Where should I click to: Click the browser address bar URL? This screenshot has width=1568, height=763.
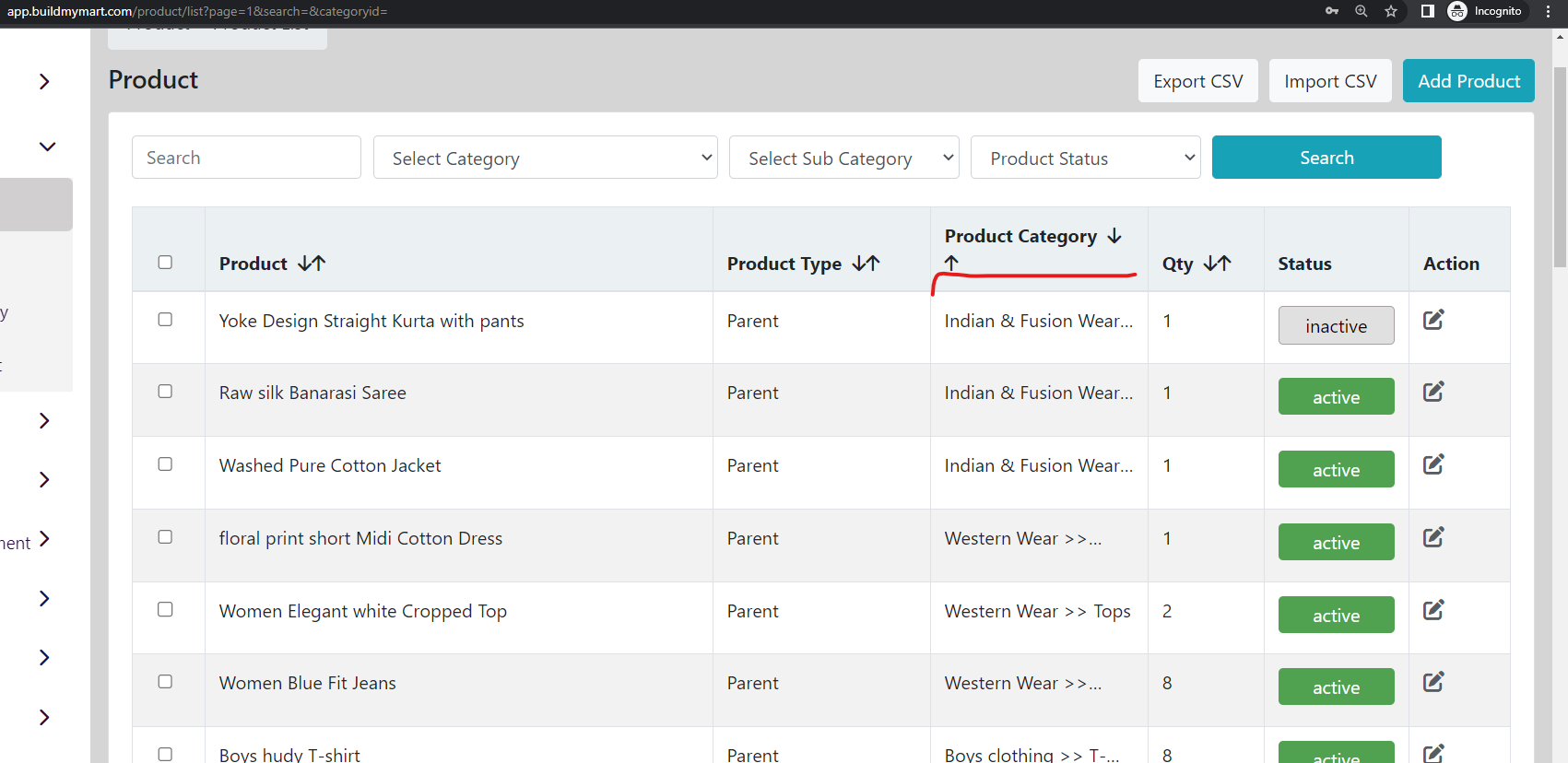(x=197, y=11)
